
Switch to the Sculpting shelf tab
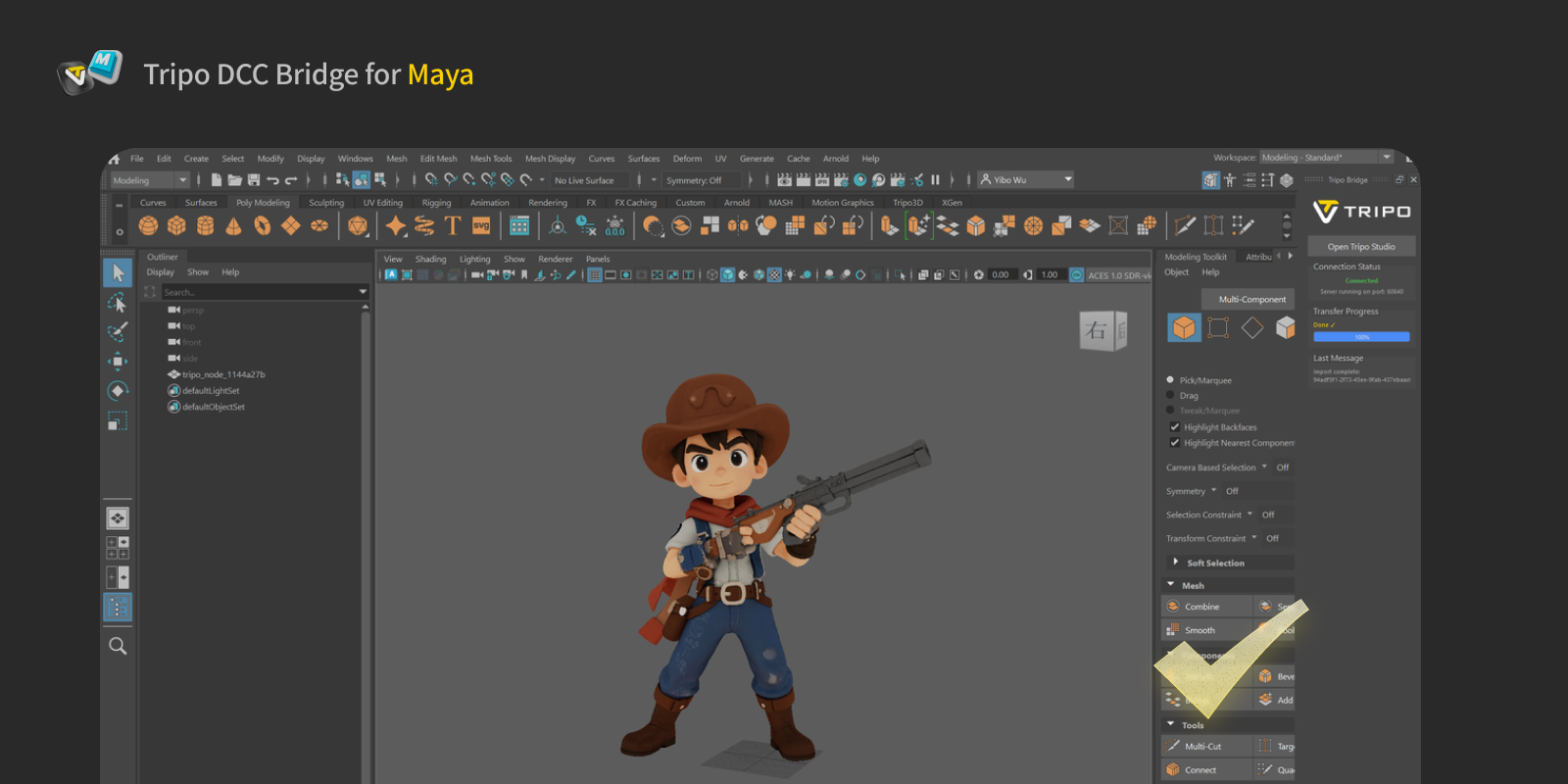pos(326,203)
